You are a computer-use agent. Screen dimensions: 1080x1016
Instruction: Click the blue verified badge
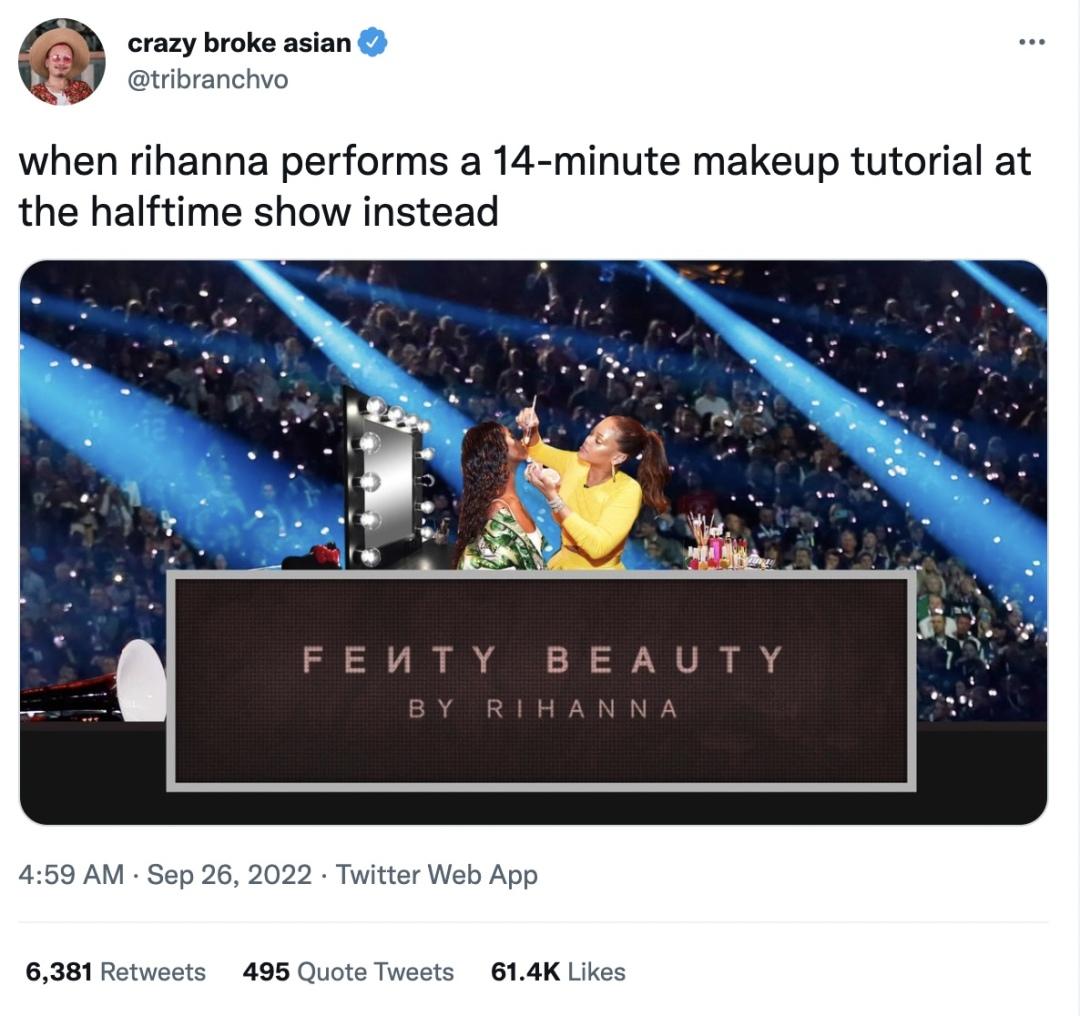click(x=373, y=43)
